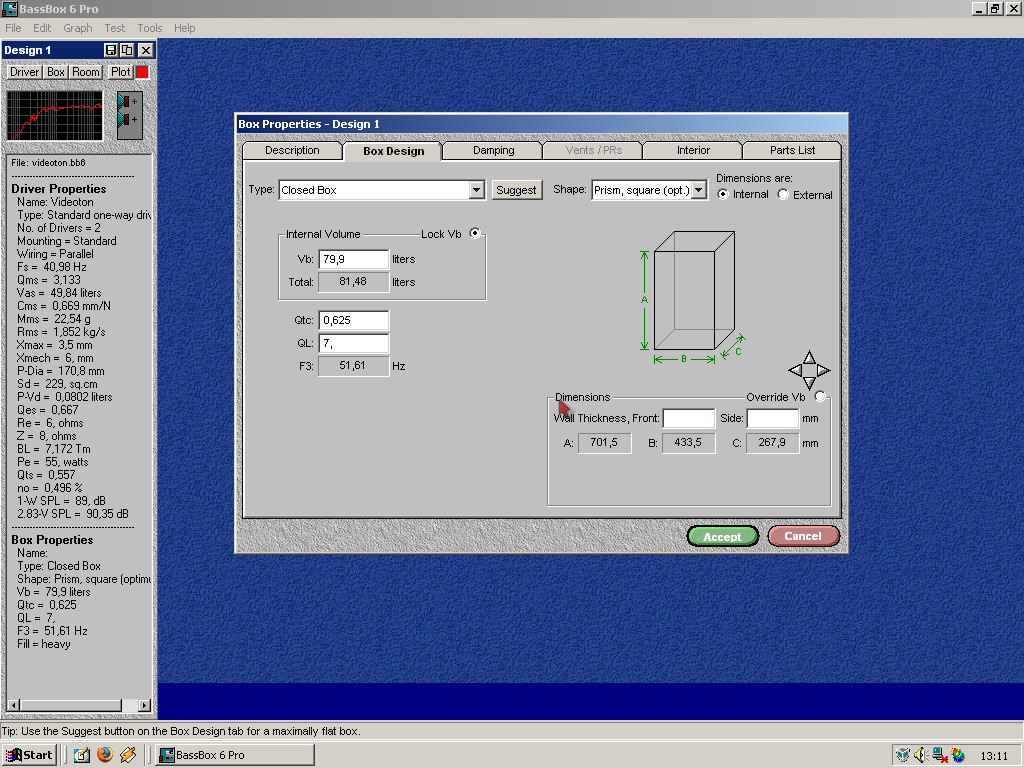Click the Qtc input field
Viewport: 1024px width, 768px height.
(x=353, y=320)
